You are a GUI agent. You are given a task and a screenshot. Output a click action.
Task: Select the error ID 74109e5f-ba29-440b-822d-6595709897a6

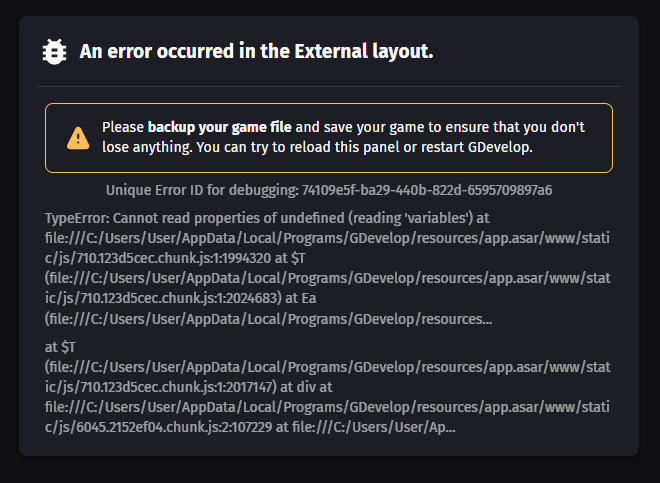427,190
